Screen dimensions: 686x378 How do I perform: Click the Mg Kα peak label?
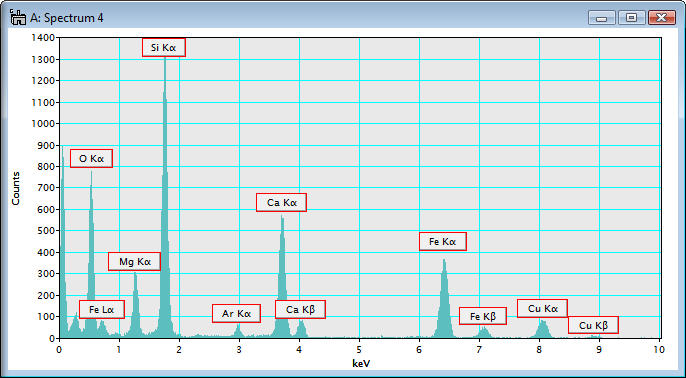pos(134,262)
